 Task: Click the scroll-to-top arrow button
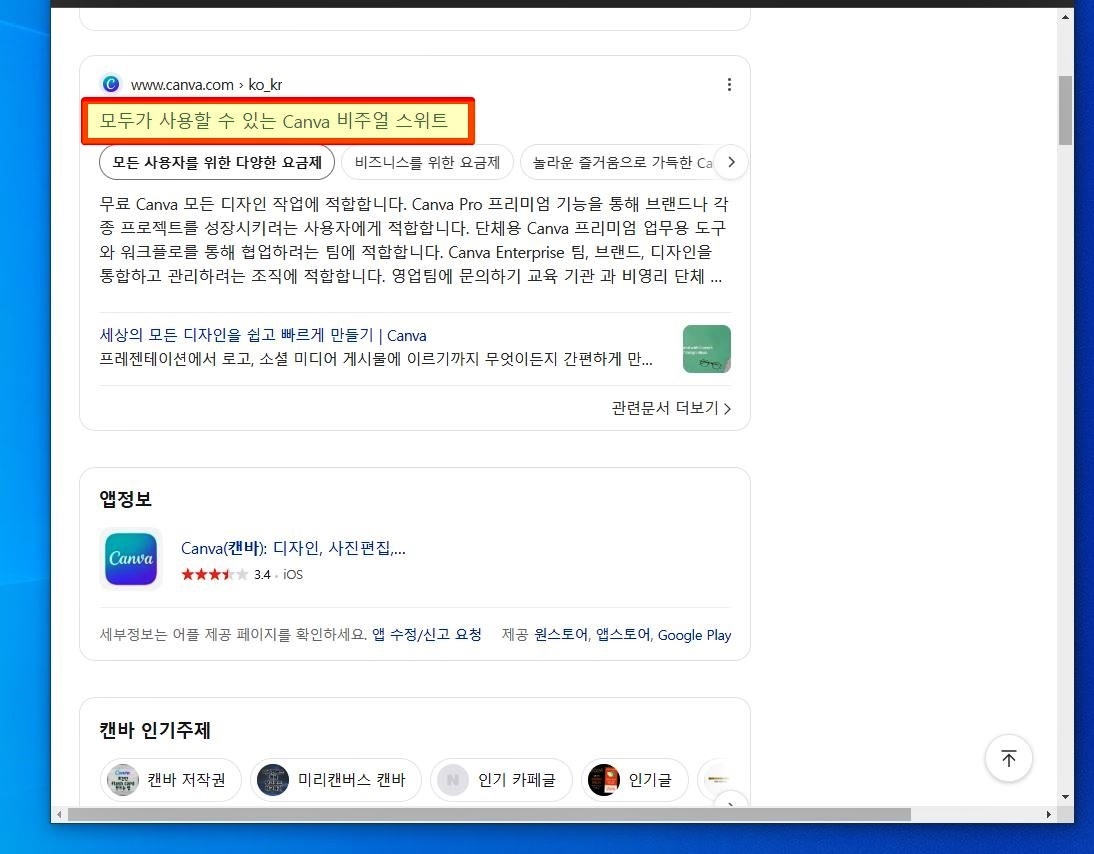pos(1008,758)
